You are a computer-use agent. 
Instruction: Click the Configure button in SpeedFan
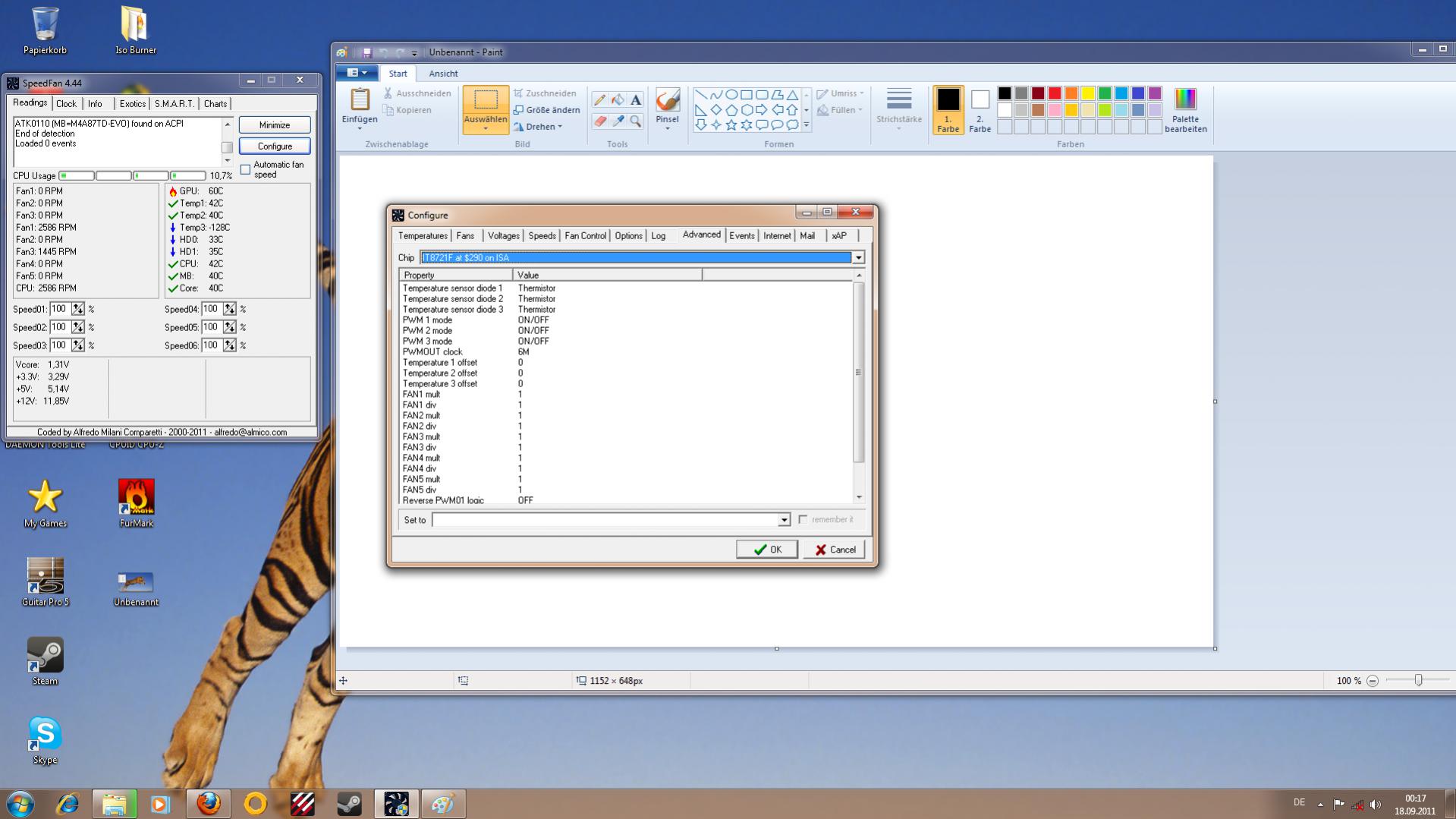click(275, 146)
